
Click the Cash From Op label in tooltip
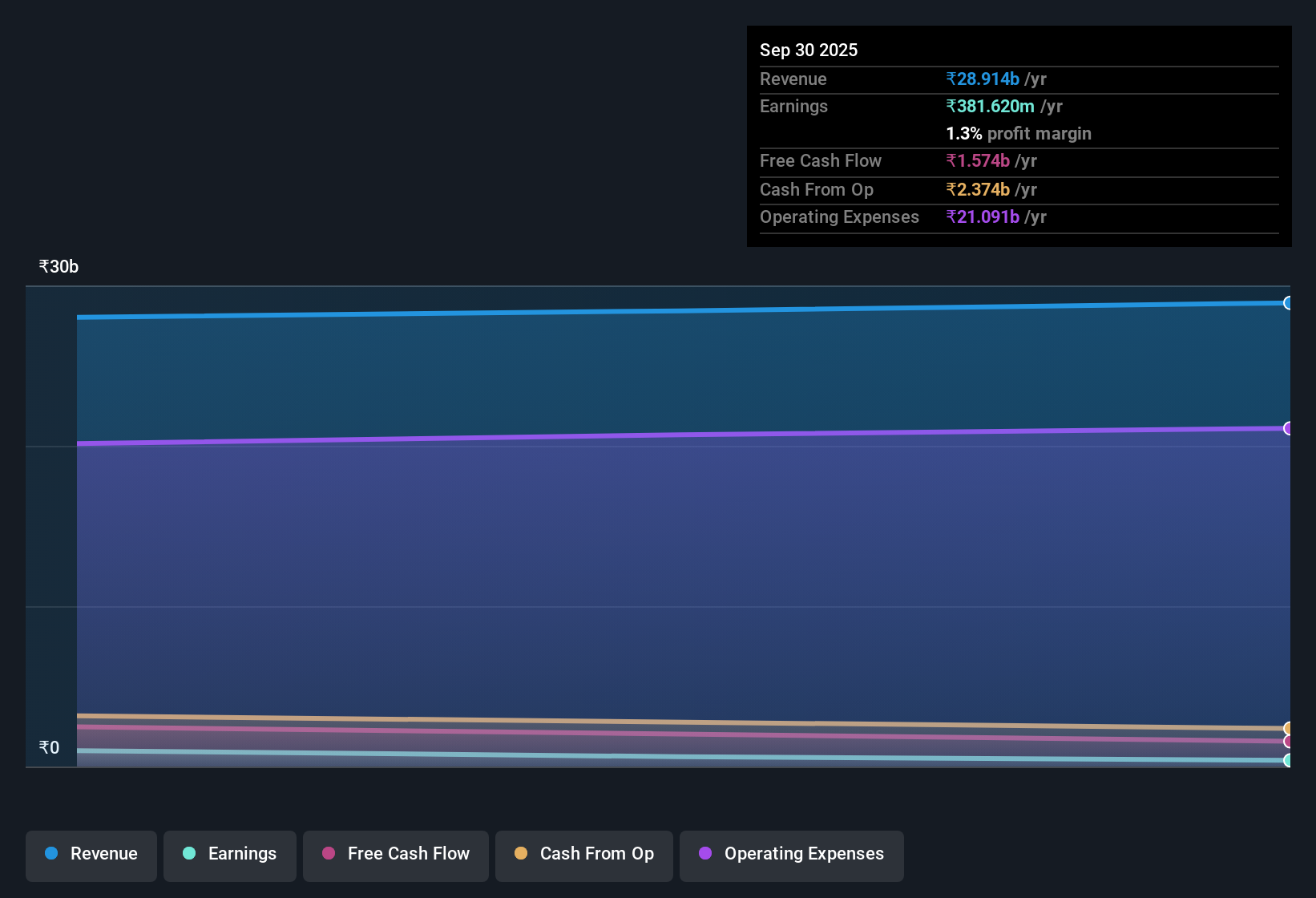point(817,190)
